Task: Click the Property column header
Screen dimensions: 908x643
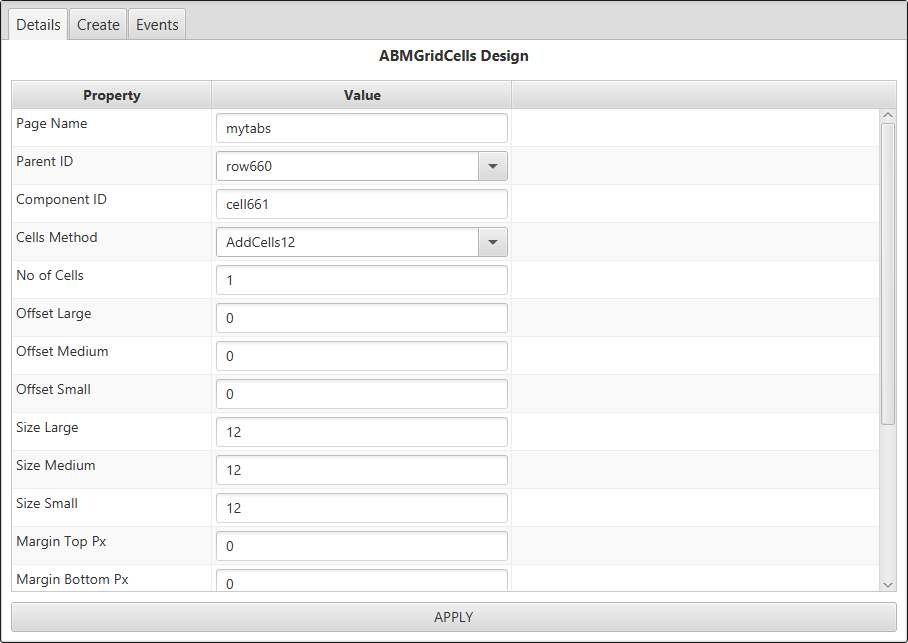Action: pos(111,95)
